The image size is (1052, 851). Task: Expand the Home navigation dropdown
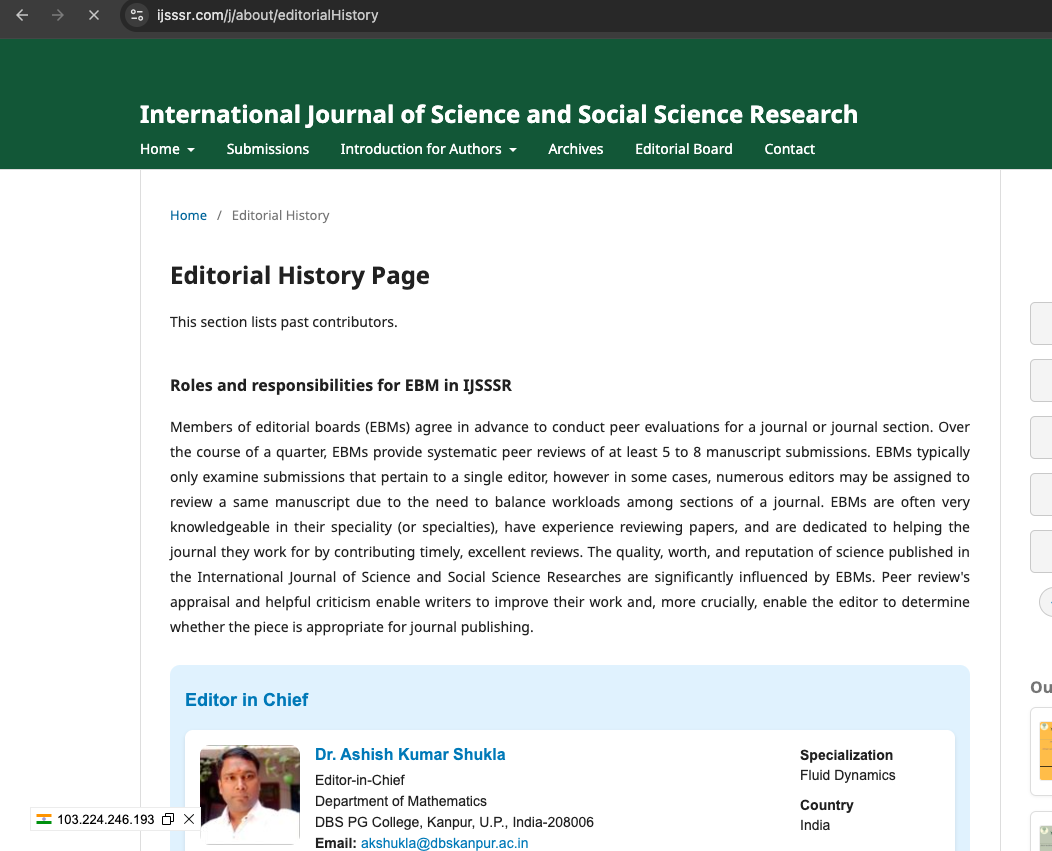(x=167, y=149)
